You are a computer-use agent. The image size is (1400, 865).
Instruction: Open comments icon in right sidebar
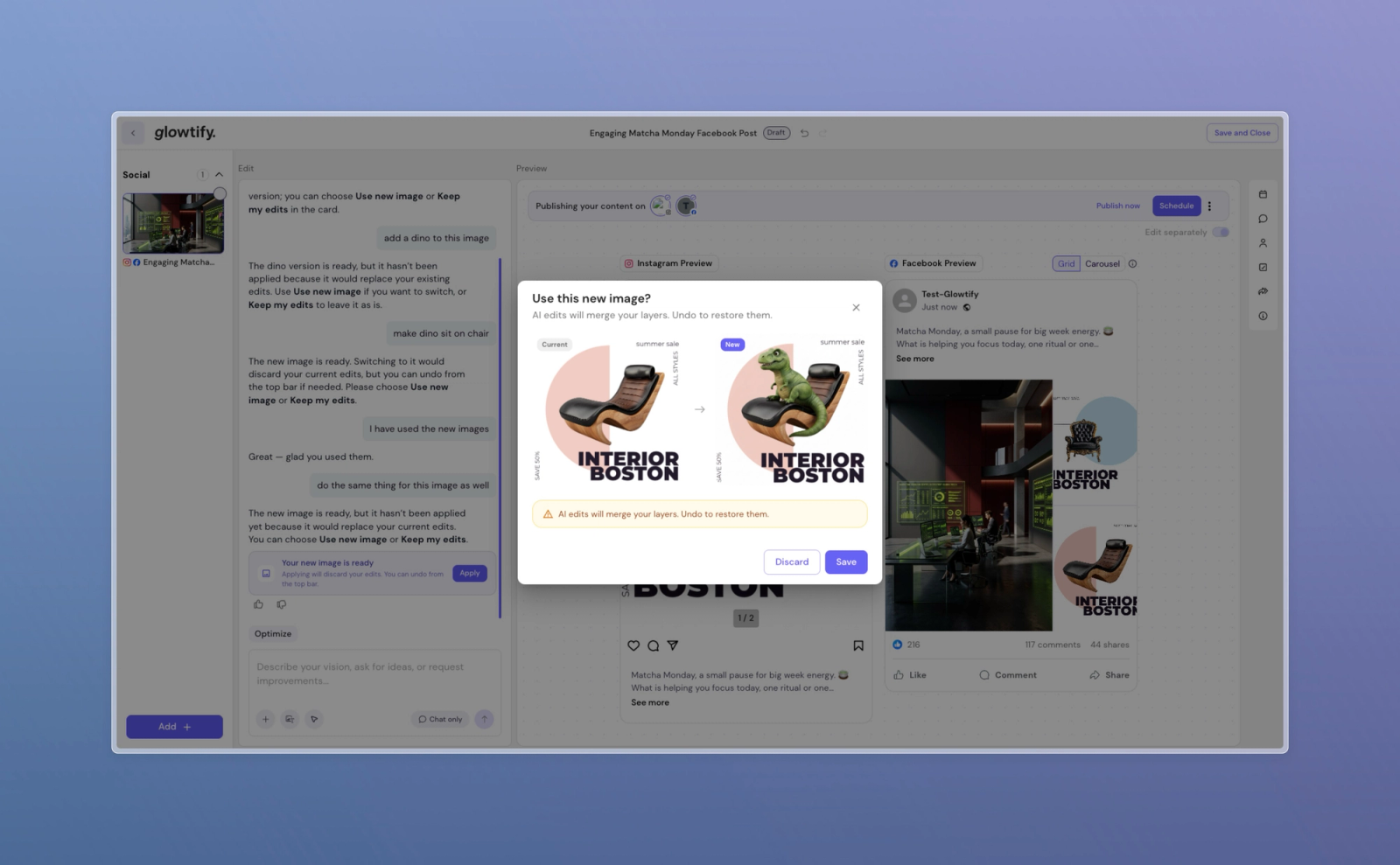1263,219
